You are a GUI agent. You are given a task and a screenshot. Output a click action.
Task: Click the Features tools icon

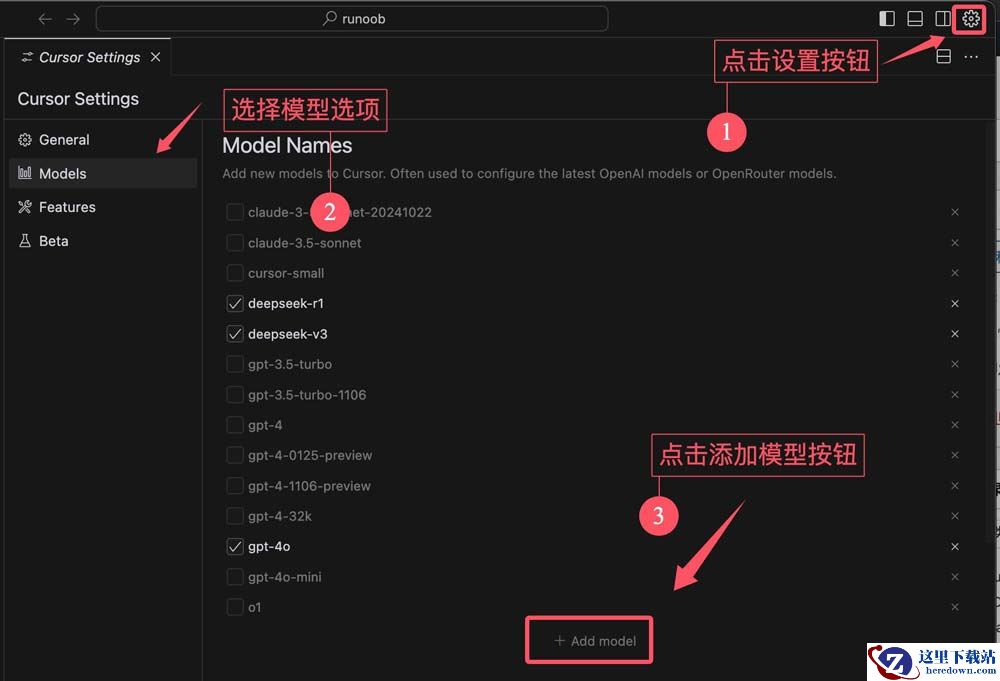[25, 207]
